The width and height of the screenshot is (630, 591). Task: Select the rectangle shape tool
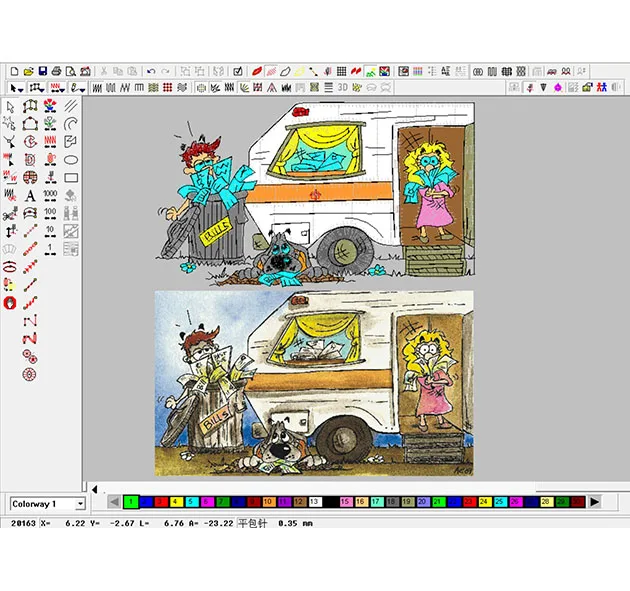(x=71, y=177)
